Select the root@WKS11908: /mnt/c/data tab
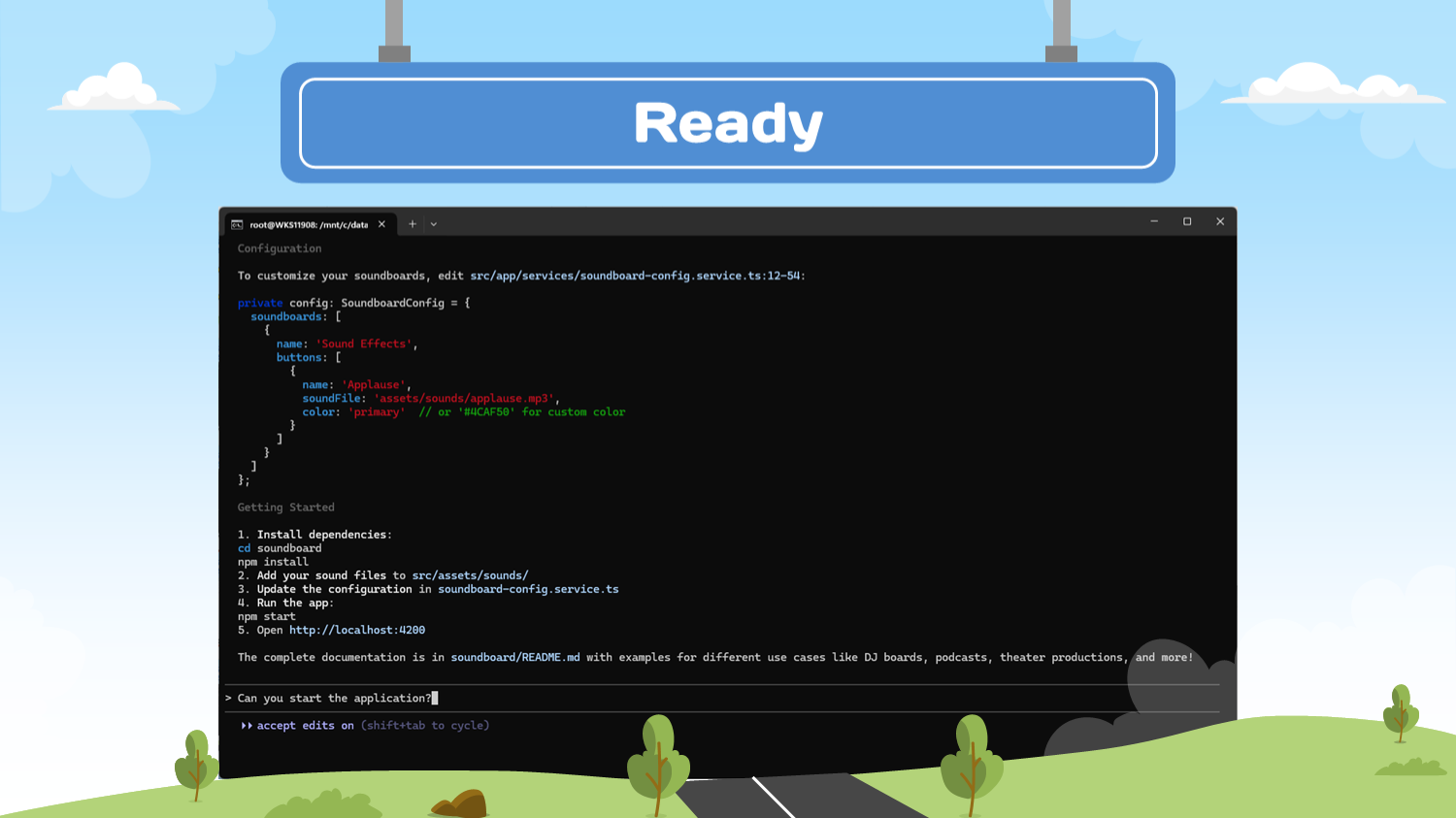Screen dimensions: 1456x818 click(309, 224)
